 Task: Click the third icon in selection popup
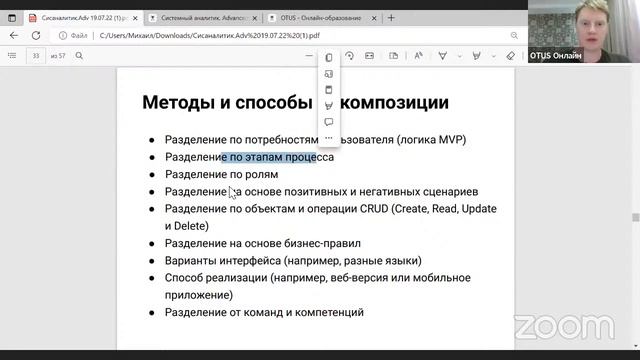329,90
